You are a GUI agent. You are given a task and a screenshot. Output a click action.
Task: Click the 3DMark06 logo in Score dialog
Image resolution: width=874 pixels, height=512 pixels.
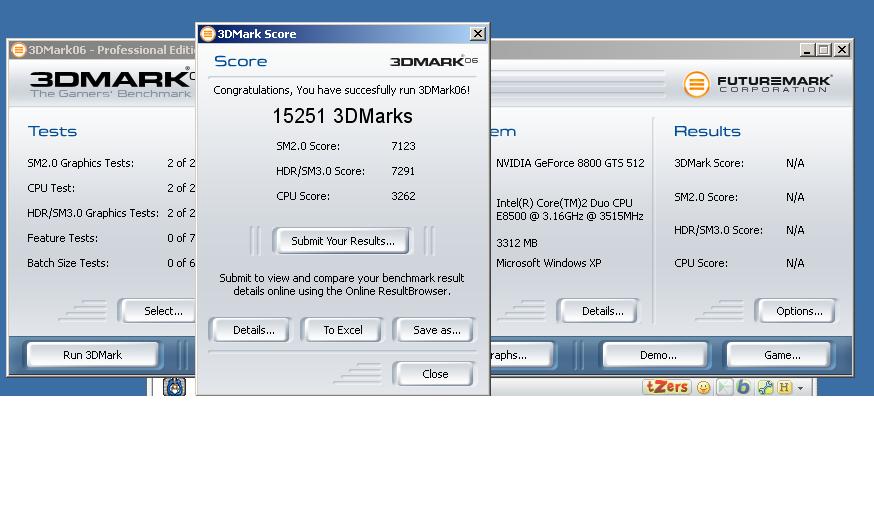[434, 61]
